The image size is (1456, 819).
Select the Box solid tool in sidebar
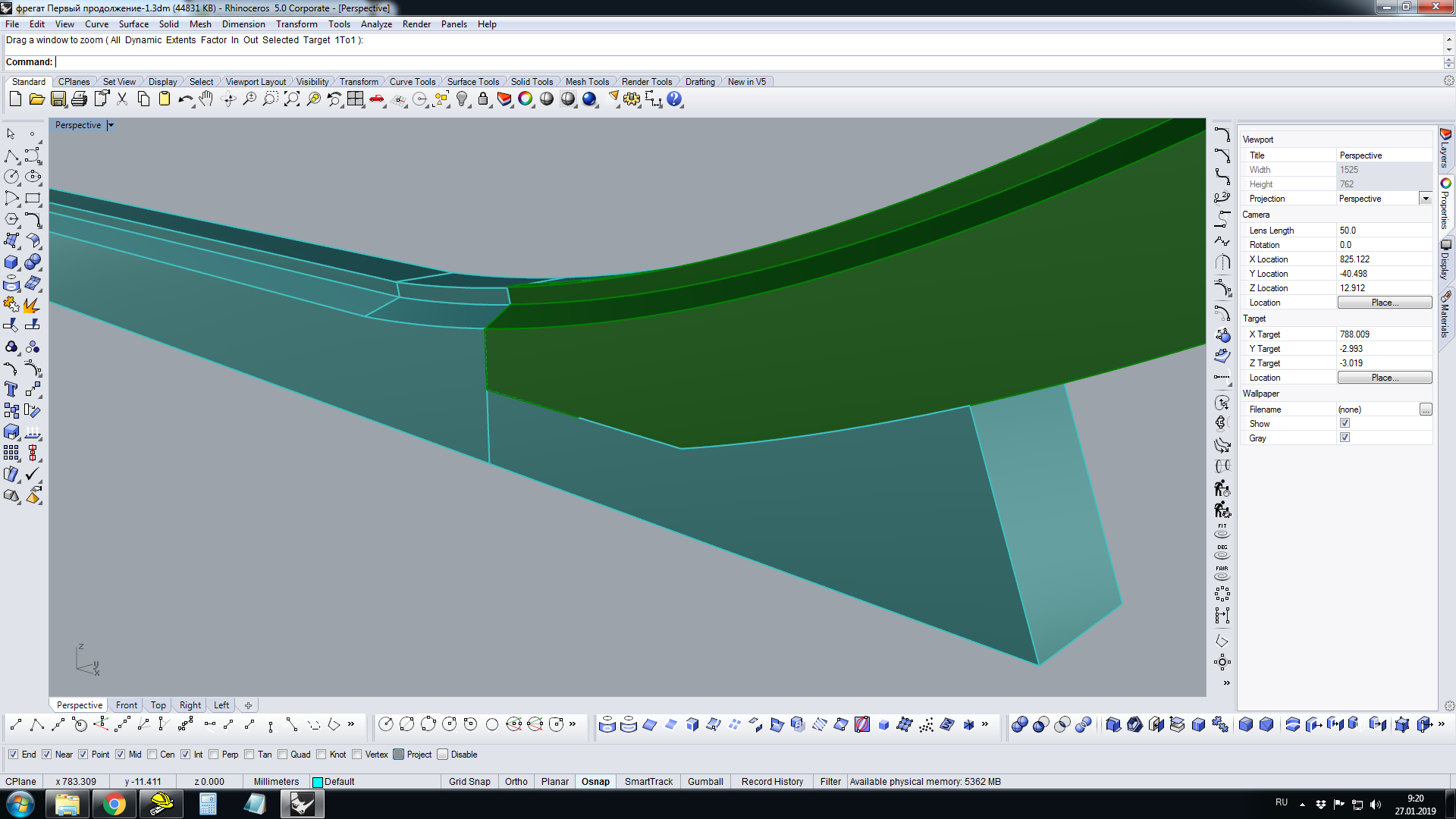coord(11,262)
